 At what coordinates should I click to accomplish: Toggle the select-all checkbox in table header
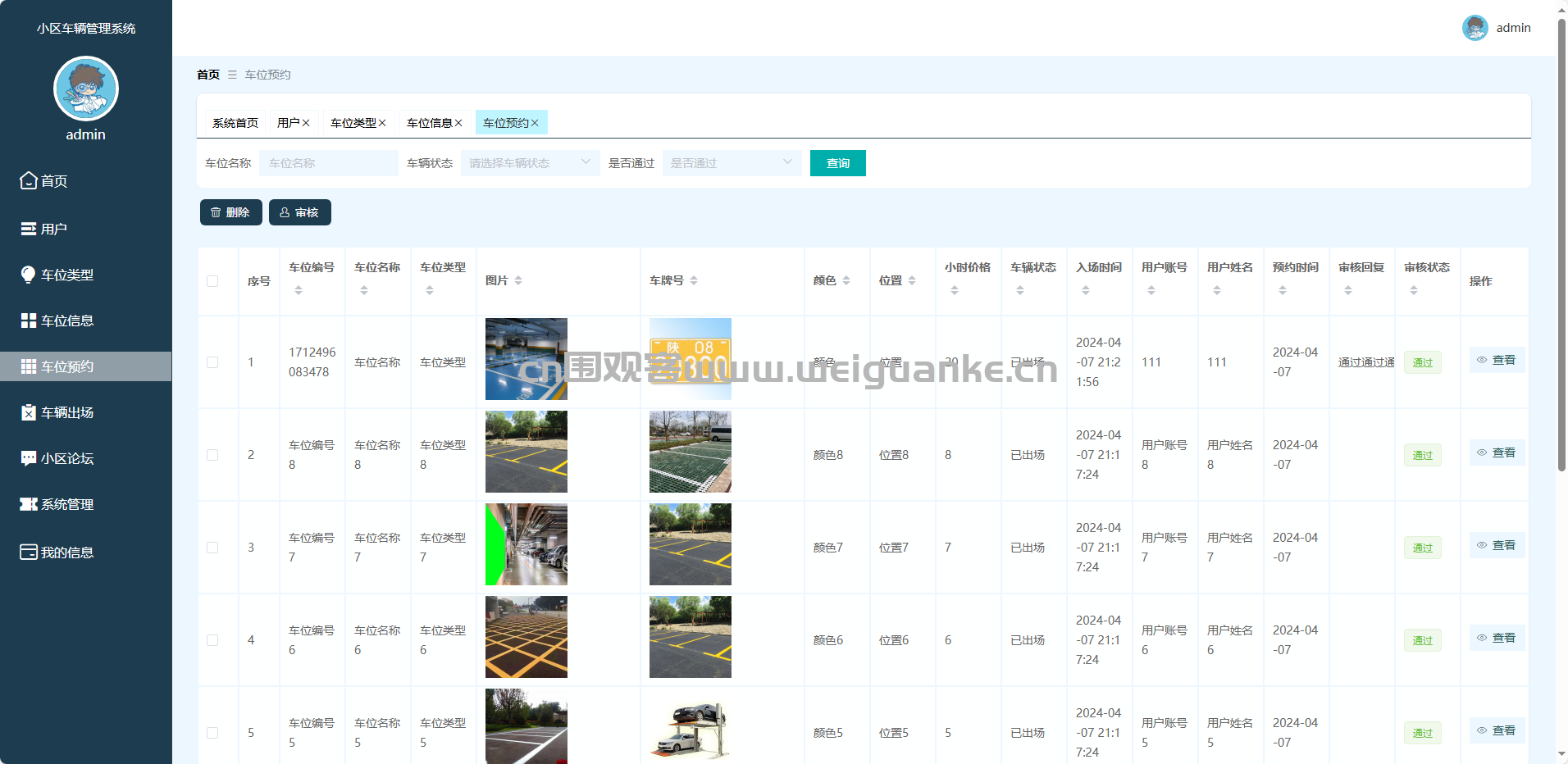coord(212,281)
